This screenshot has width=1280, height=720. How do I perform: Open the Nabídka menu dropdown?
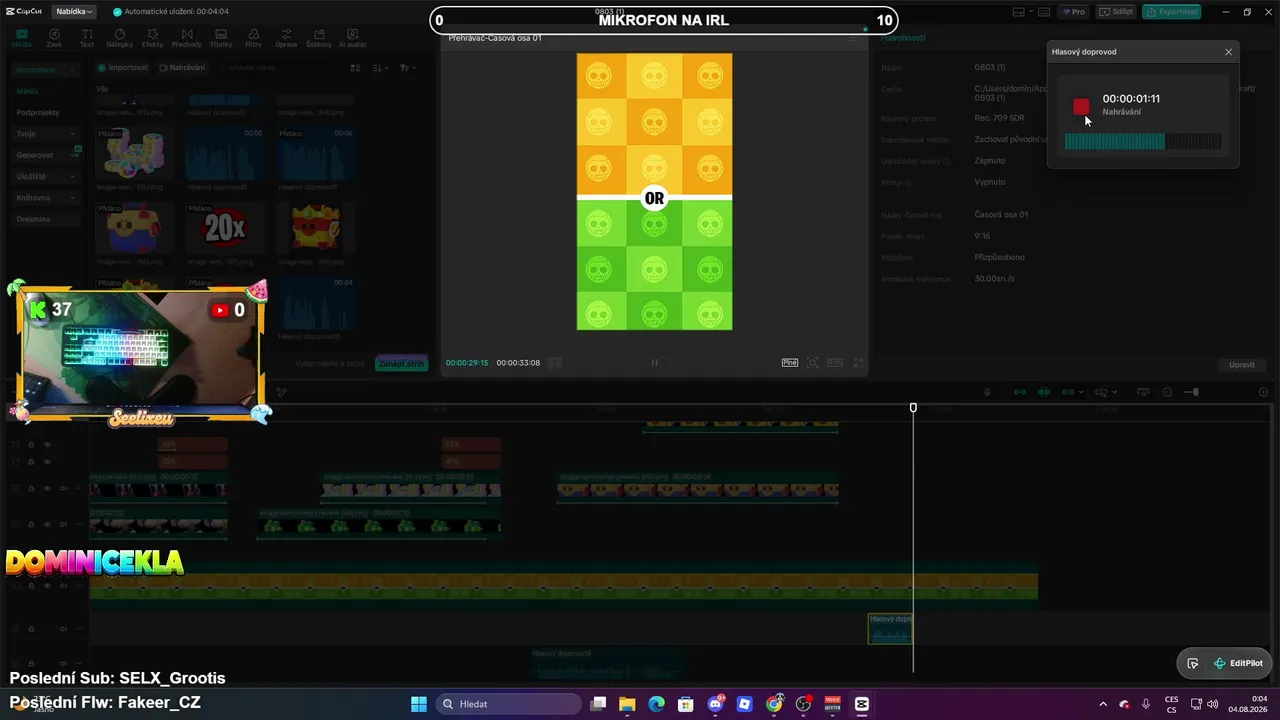coord(74,12)
